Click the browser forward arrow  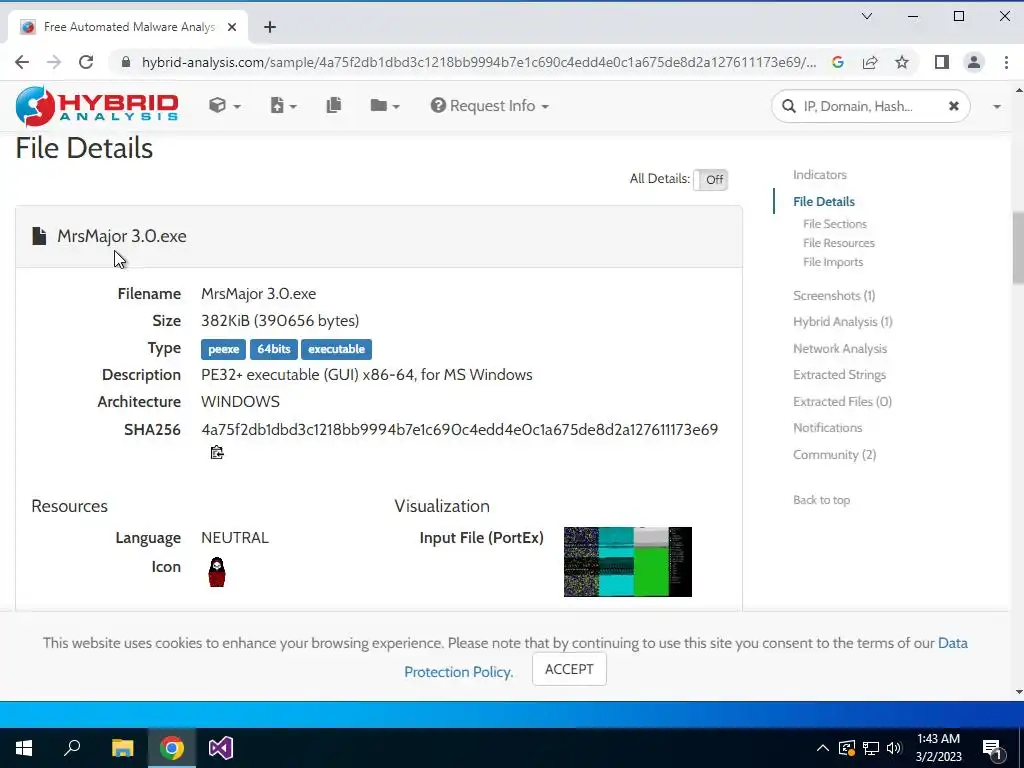point(54,62)
